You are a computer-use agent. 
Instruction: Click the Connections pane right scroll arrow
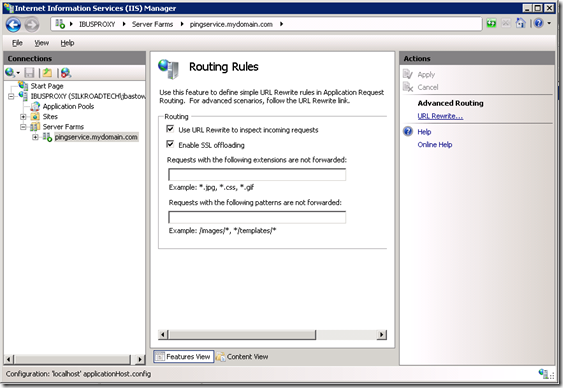(140, 359)
